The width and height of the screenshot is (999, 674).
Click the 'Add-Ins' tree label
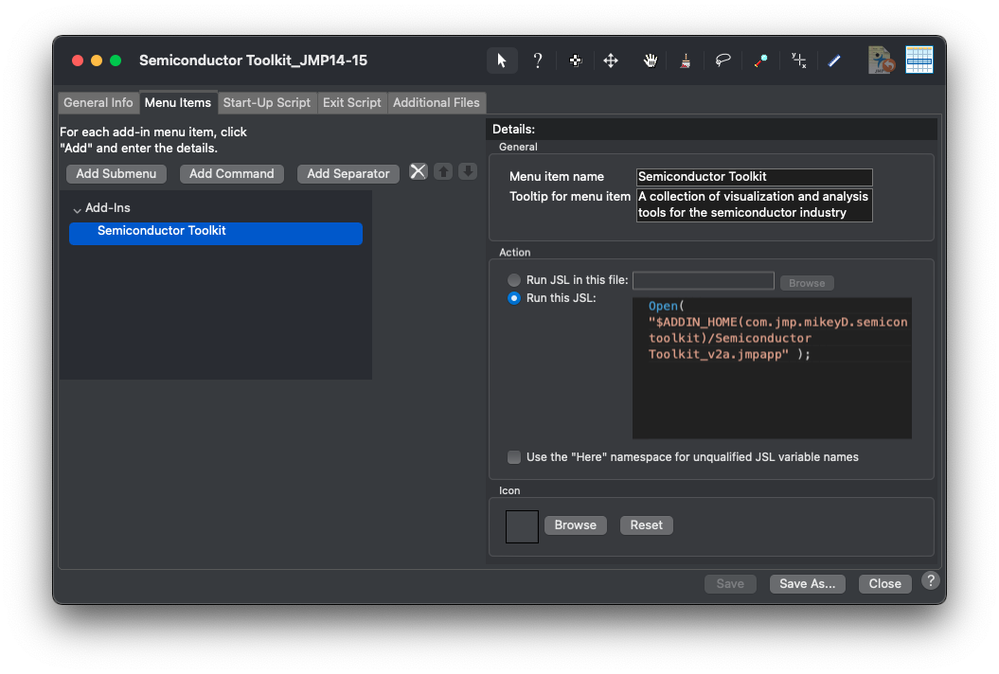[108, 208]
